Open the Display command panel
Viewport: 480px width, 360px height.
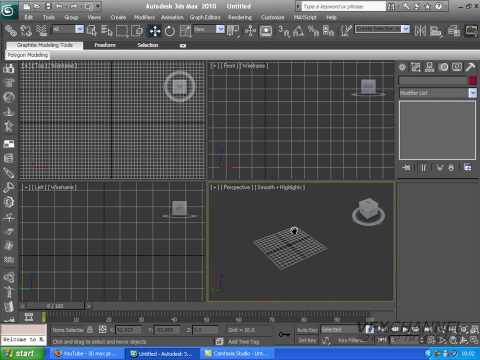click(x=457, y=67)
